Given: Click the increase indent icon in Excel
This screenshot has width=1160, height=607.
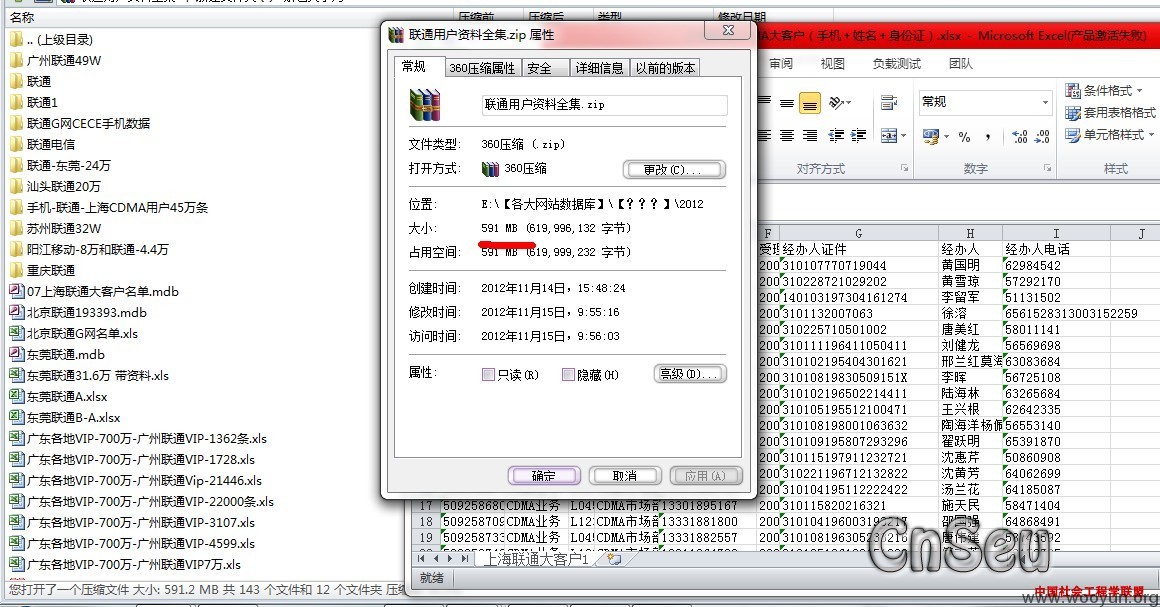Looking at the screenshot, I should pyautogui.click(x=858, y=135).
